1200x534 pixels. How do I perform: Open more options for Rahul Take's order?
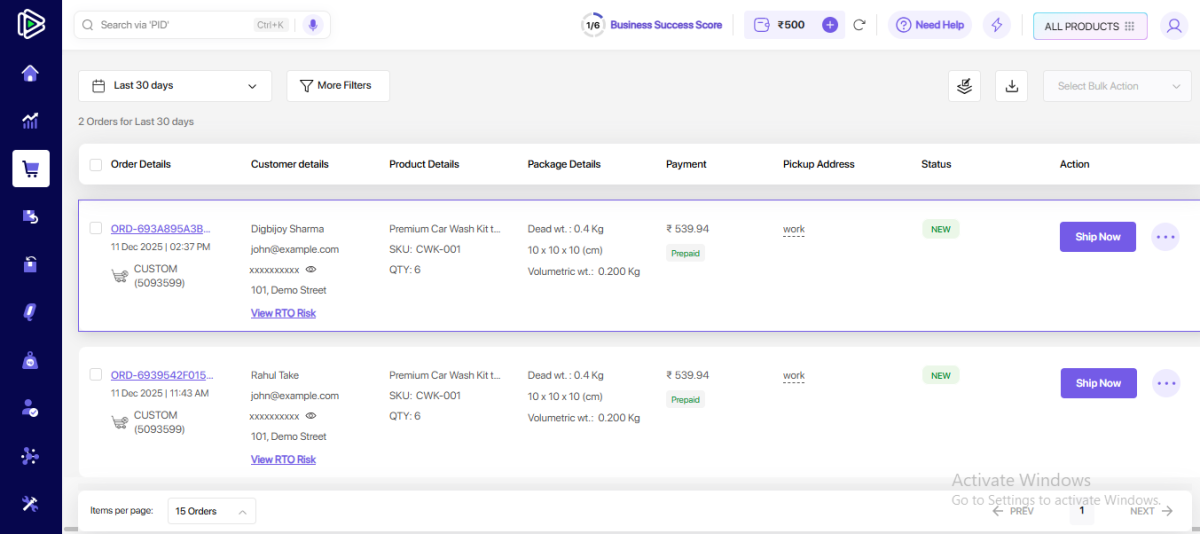click(x=1165, y=383)
